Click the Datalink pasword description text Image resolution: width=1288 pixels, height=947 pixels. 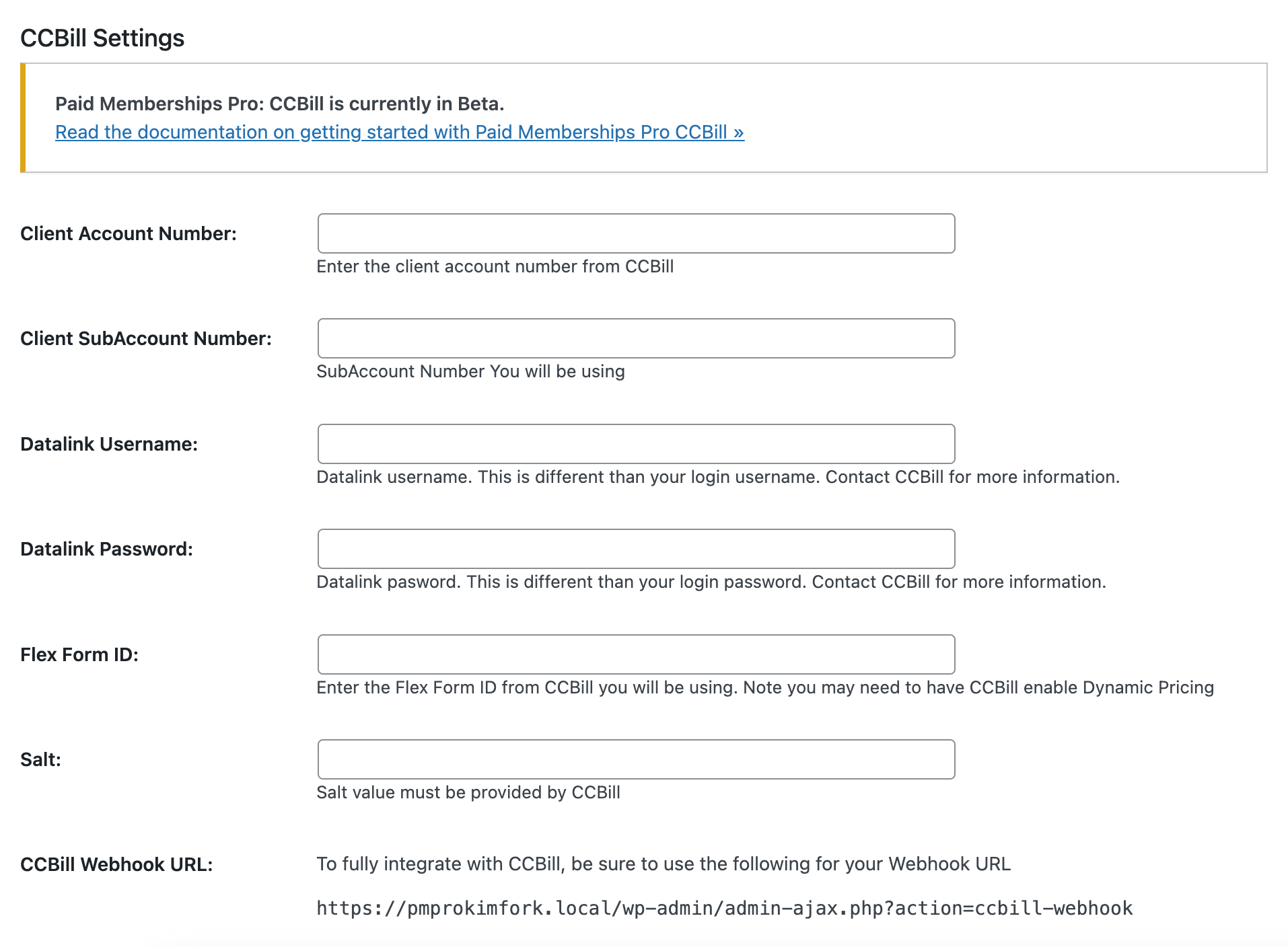[711, 582]
